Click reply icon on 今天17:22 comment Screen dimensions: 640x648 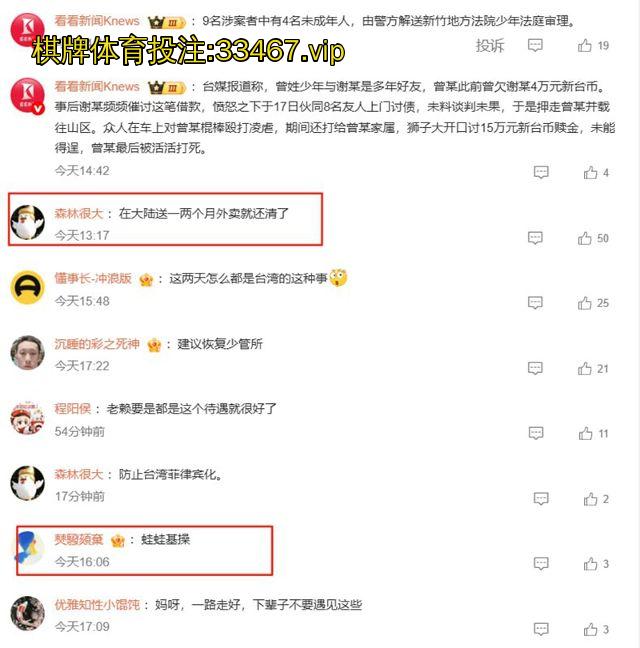pyautogui.click(x=535, y=368)
